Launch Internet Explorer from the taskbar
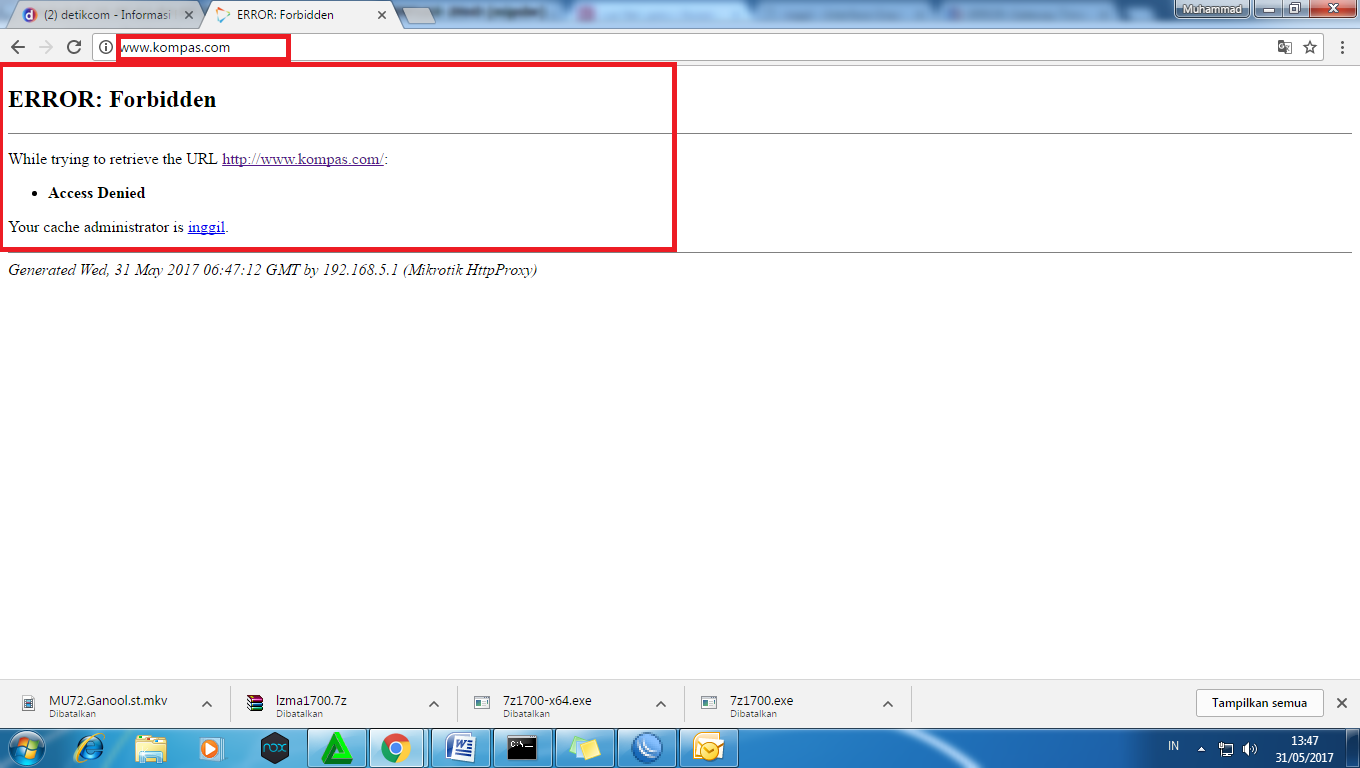 point(90,748)
